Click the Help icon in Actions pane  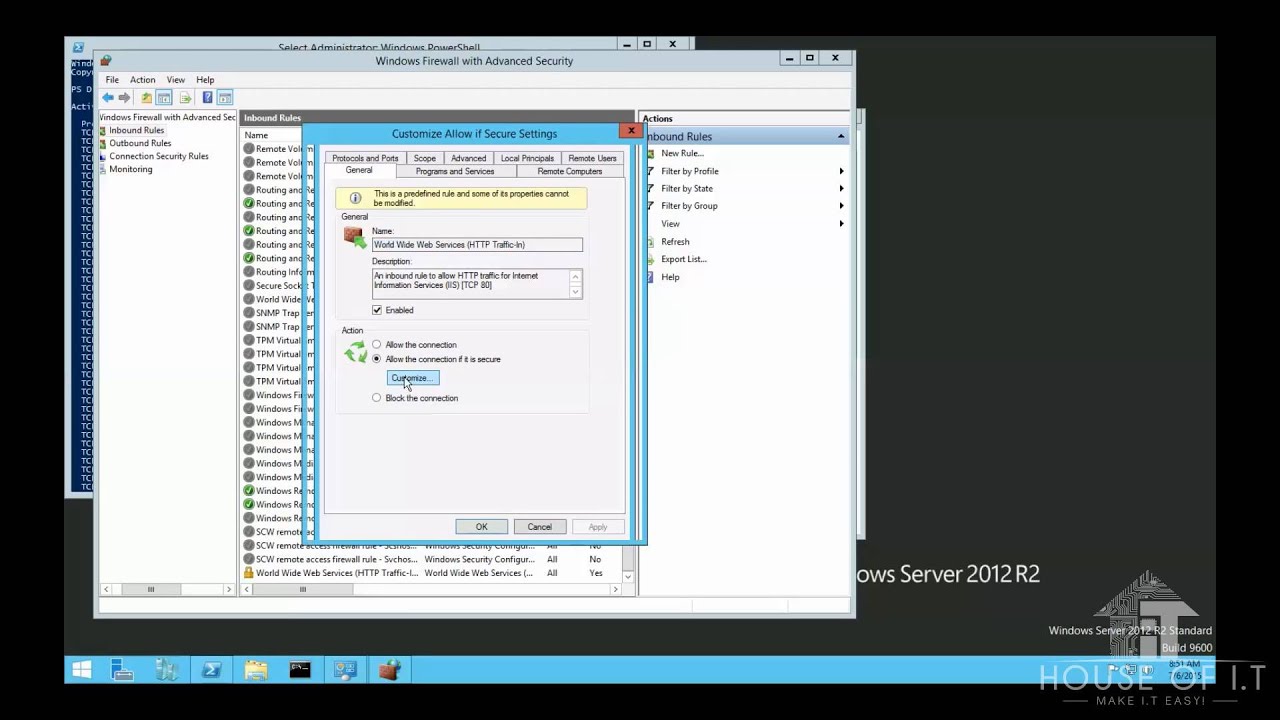pos(650,277)
